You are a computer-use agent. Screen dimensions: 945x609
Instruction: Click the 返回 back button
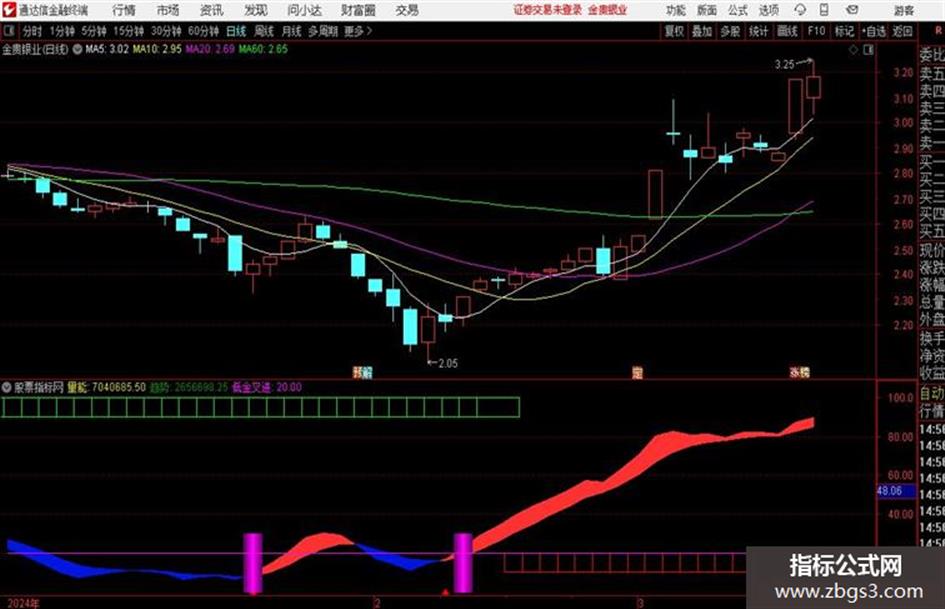pyautogui.click(x=902, y=31)
